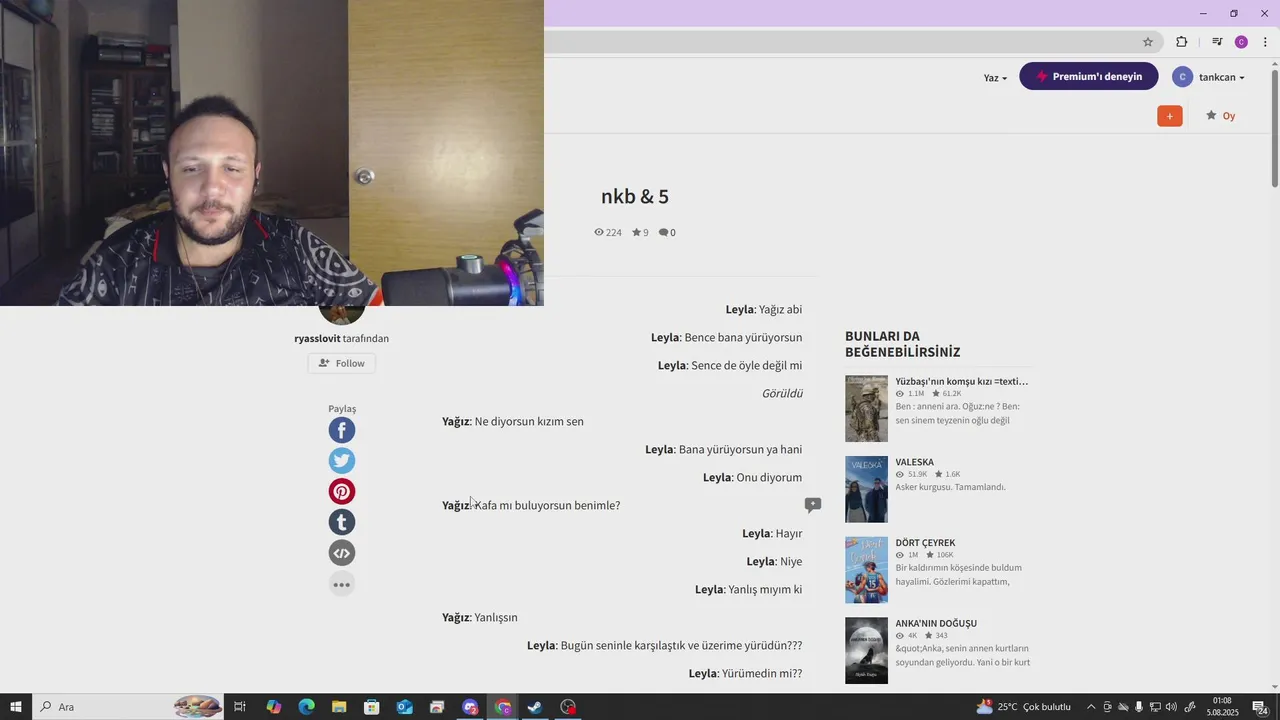The width and height of the screenshot is (1280, 720).
Task: Open the ANKA'NIN DOĞUŞU story link
Action: pyautogui.click(x=936, y=624)
